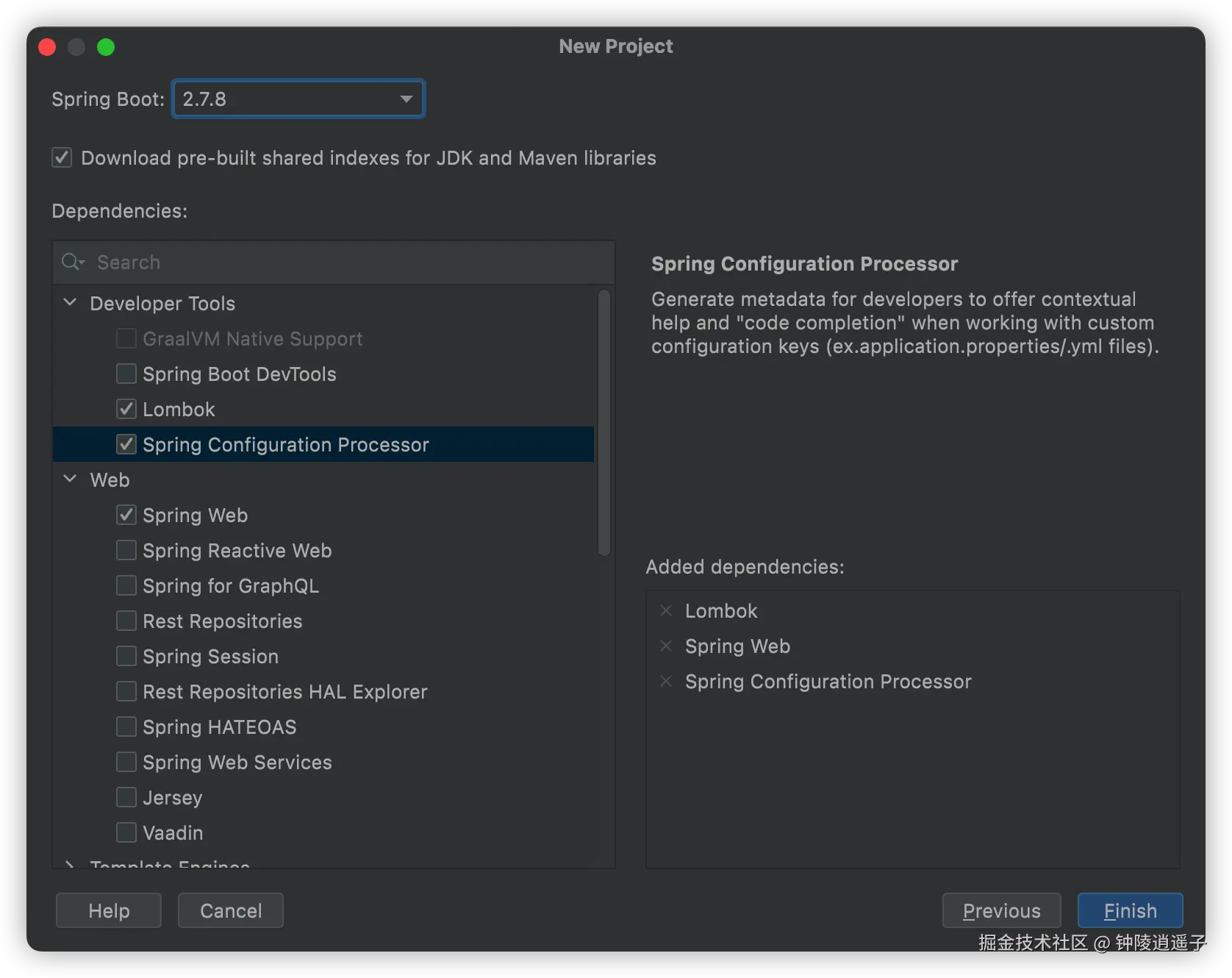Screen dimensions: 1232x978
Task: Select the Spring Session tree item
Action: tap(210, 657)
